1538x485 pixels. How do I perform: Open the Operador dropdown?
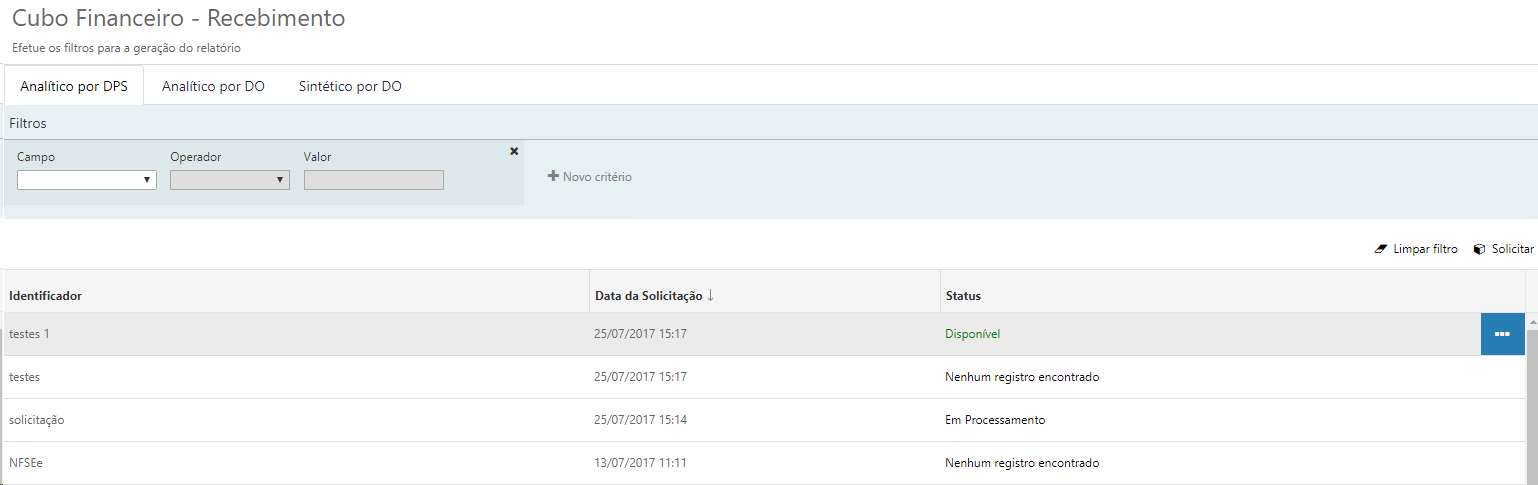click(230, 180)
